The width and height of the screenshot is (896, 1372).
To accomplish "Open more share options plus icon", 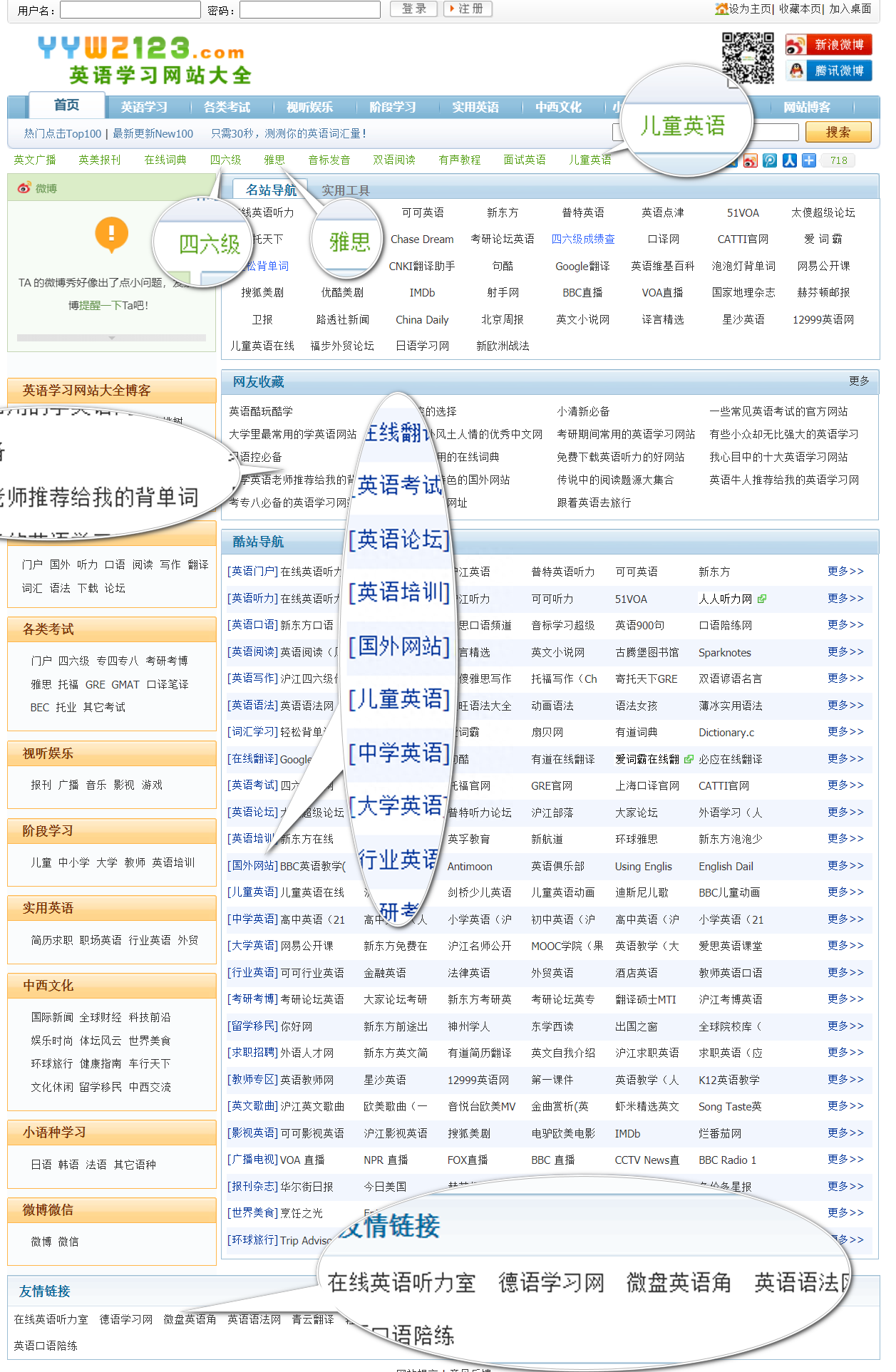I will [809, 160].
